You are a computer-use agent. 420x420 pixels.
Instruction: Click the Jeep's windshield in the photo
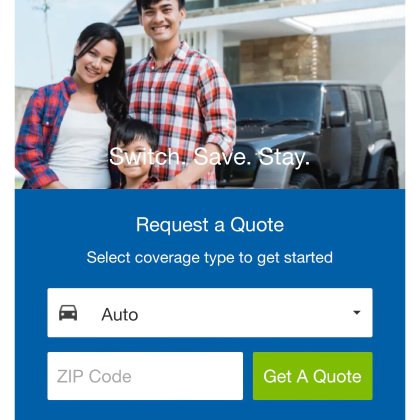tap(277, 107)
